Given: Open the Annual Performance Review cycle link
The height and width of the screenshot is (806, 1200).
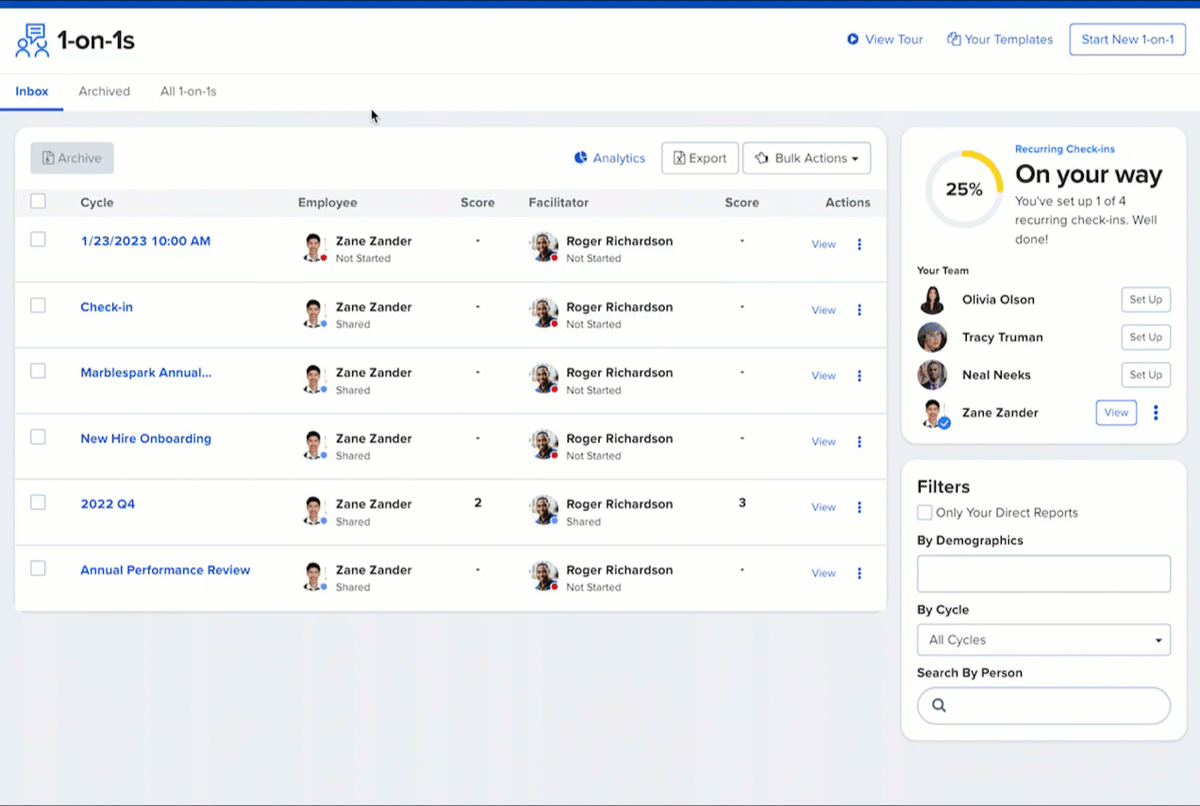Looking at the screenshot, I should [x=165, y=570].
